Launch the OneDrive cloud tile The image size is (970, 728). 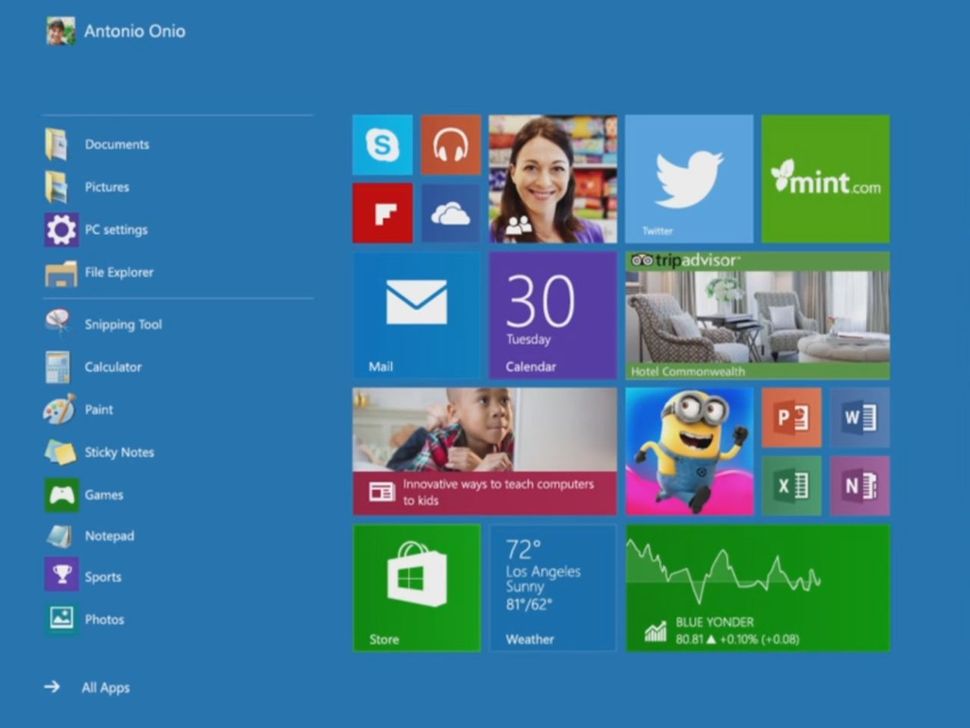[x=450, y=213]
